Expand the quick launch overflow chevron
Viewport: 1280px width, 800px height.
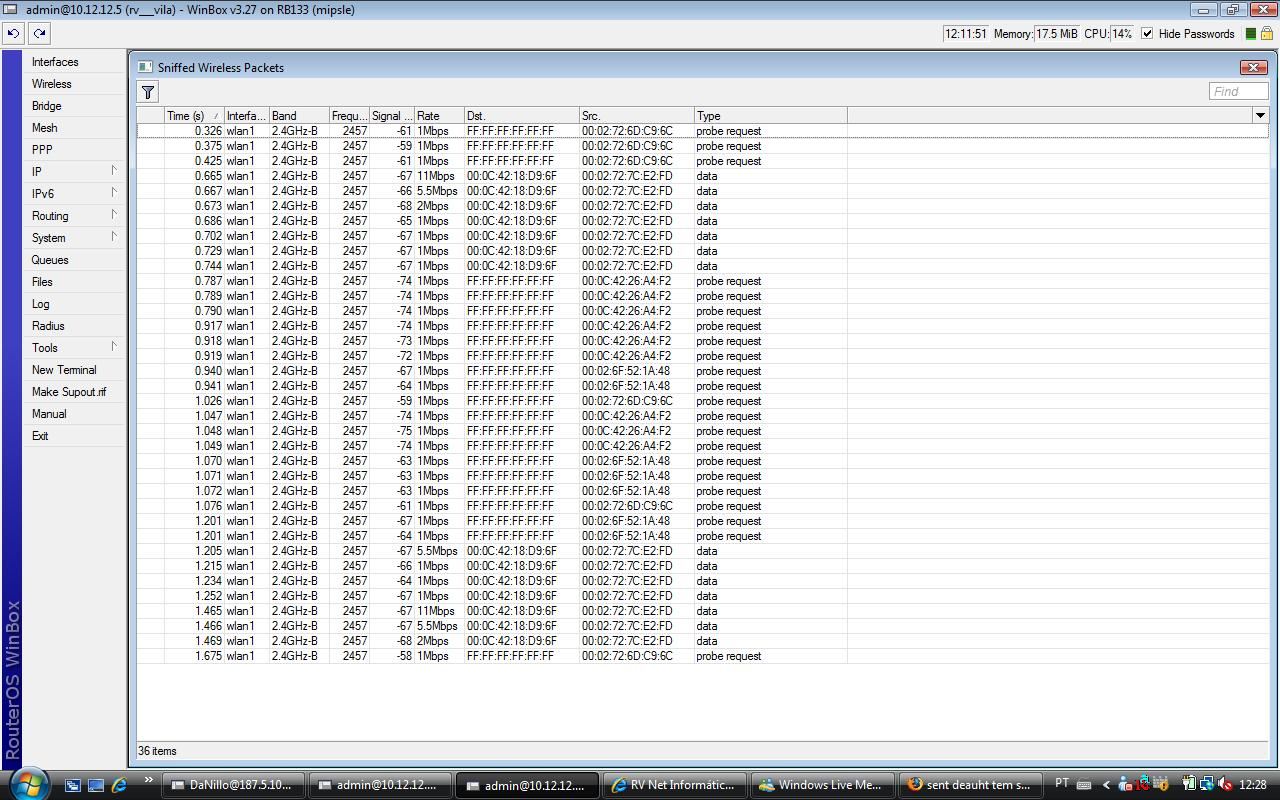149,780
